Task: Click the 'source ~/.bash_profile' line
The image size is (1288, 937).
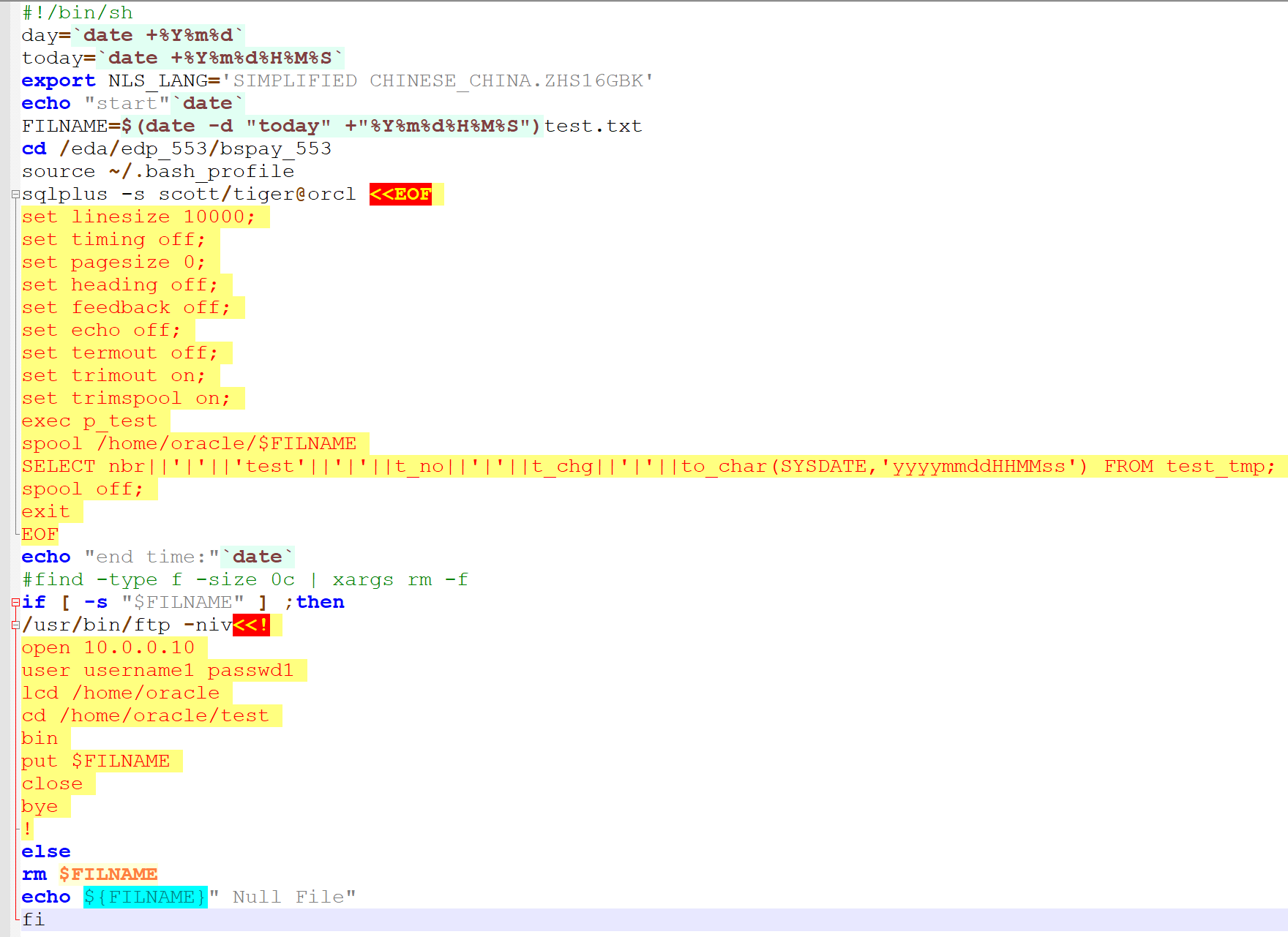Action: 158,172
